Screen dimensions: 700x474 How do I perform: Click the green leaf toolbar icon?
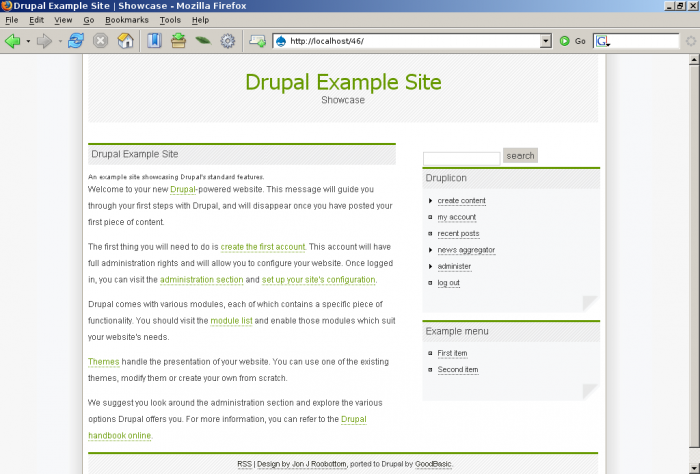(x=203, y=41)
